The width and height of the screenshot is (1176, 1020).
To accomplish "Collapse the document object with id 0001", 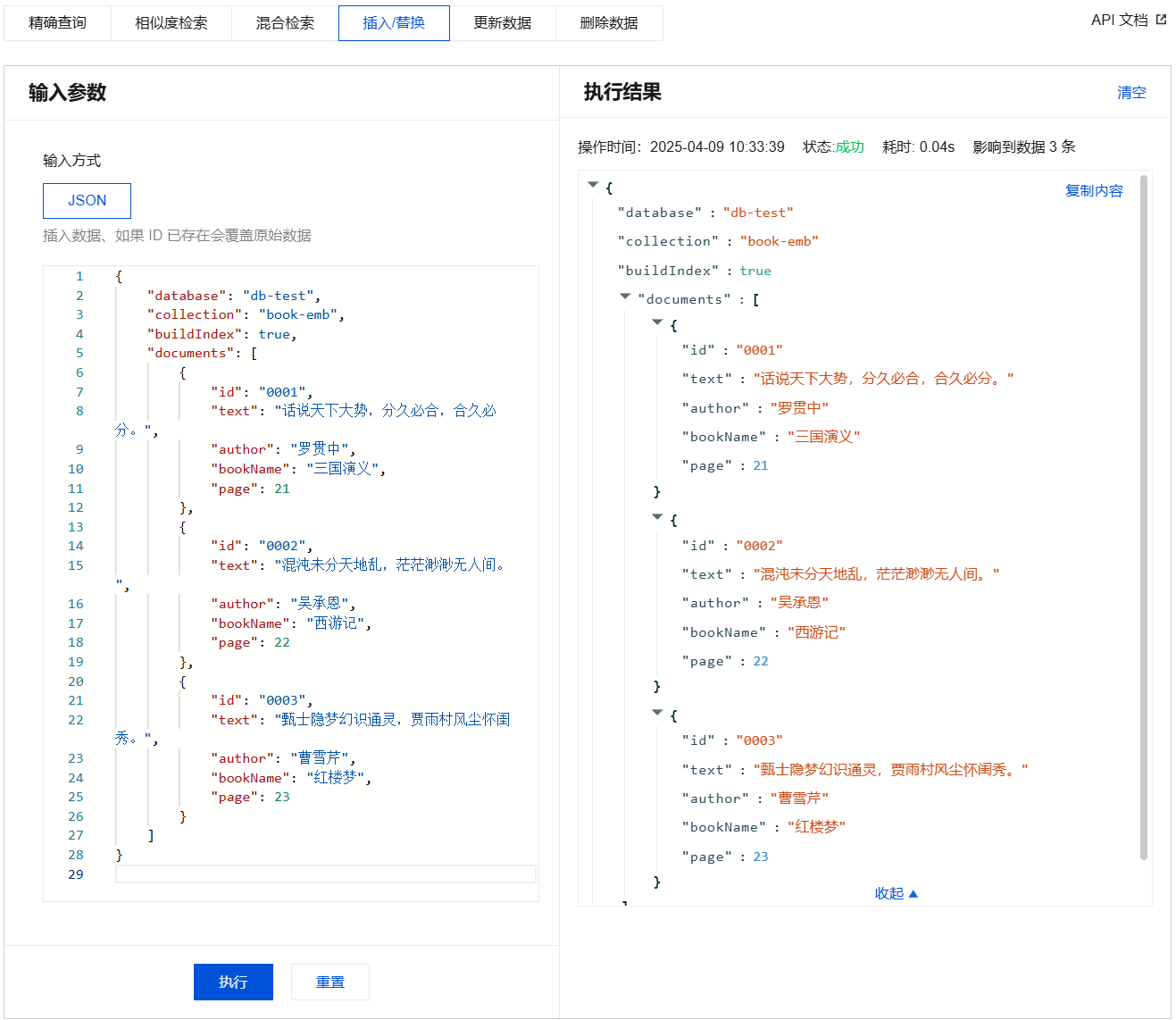I will coord(657,322).
